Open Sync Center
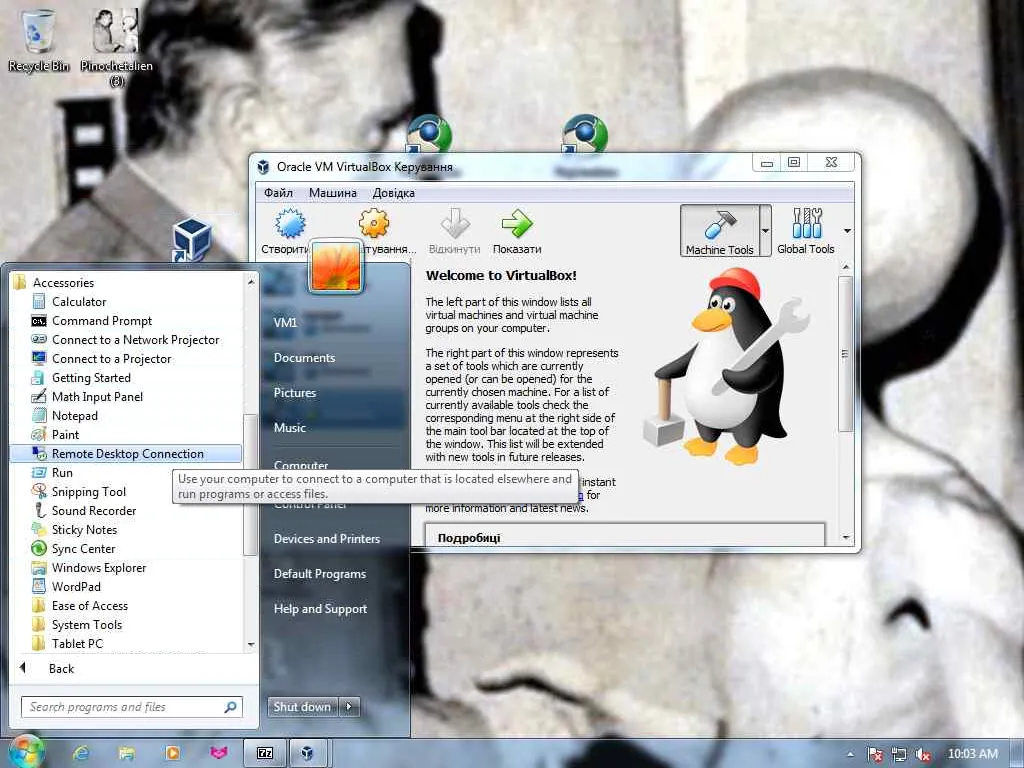The height and width of the screenshot is (768, 1024). click(84, 548)
